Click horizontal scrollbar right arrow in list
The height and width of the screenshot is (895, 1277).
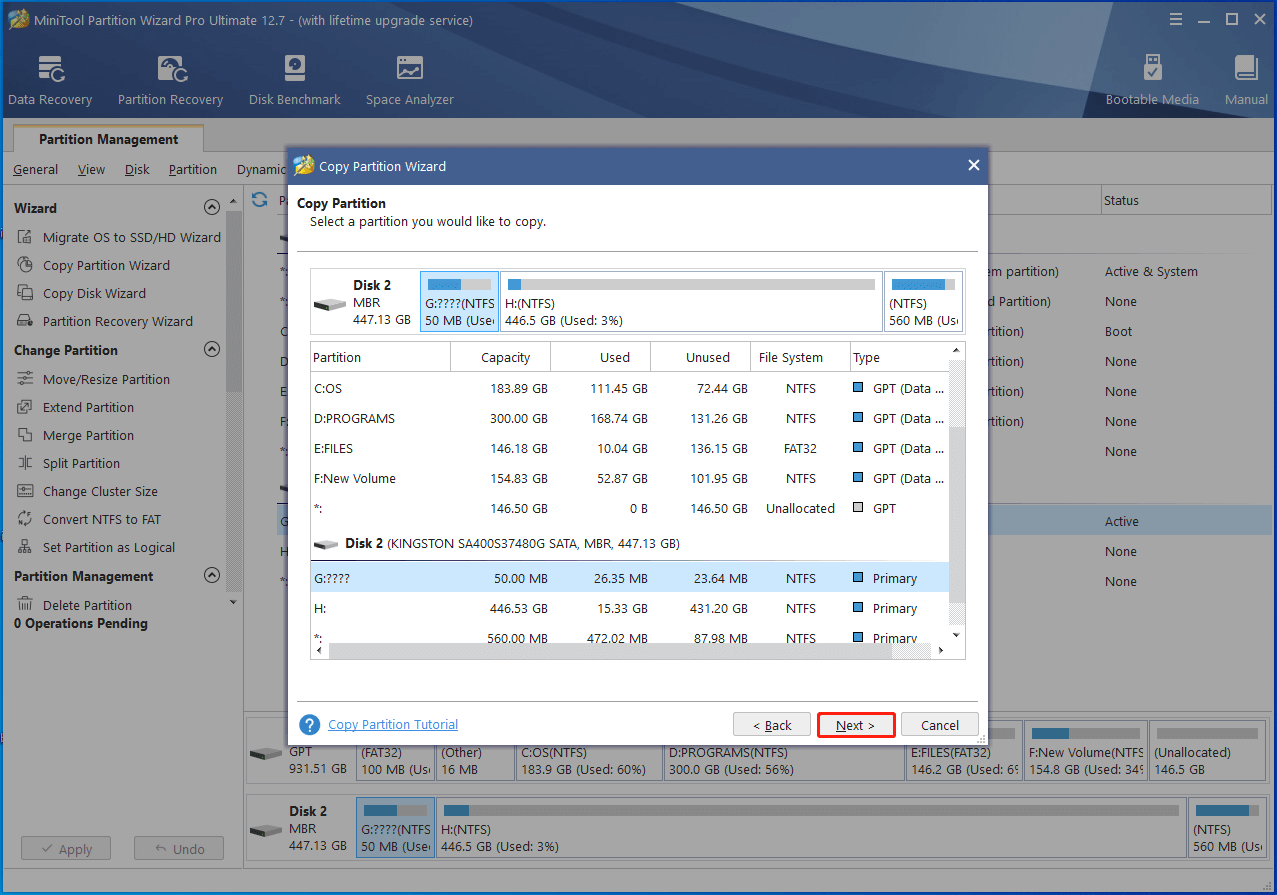click(940, 650)
